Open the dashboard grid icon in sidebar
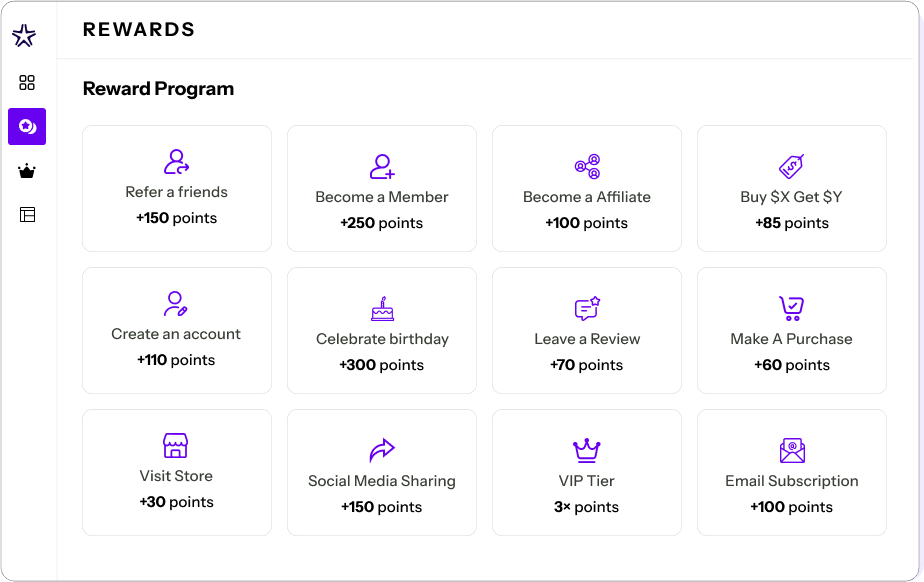The height and width of the screenshot is (582, 924). coord(27,83)
